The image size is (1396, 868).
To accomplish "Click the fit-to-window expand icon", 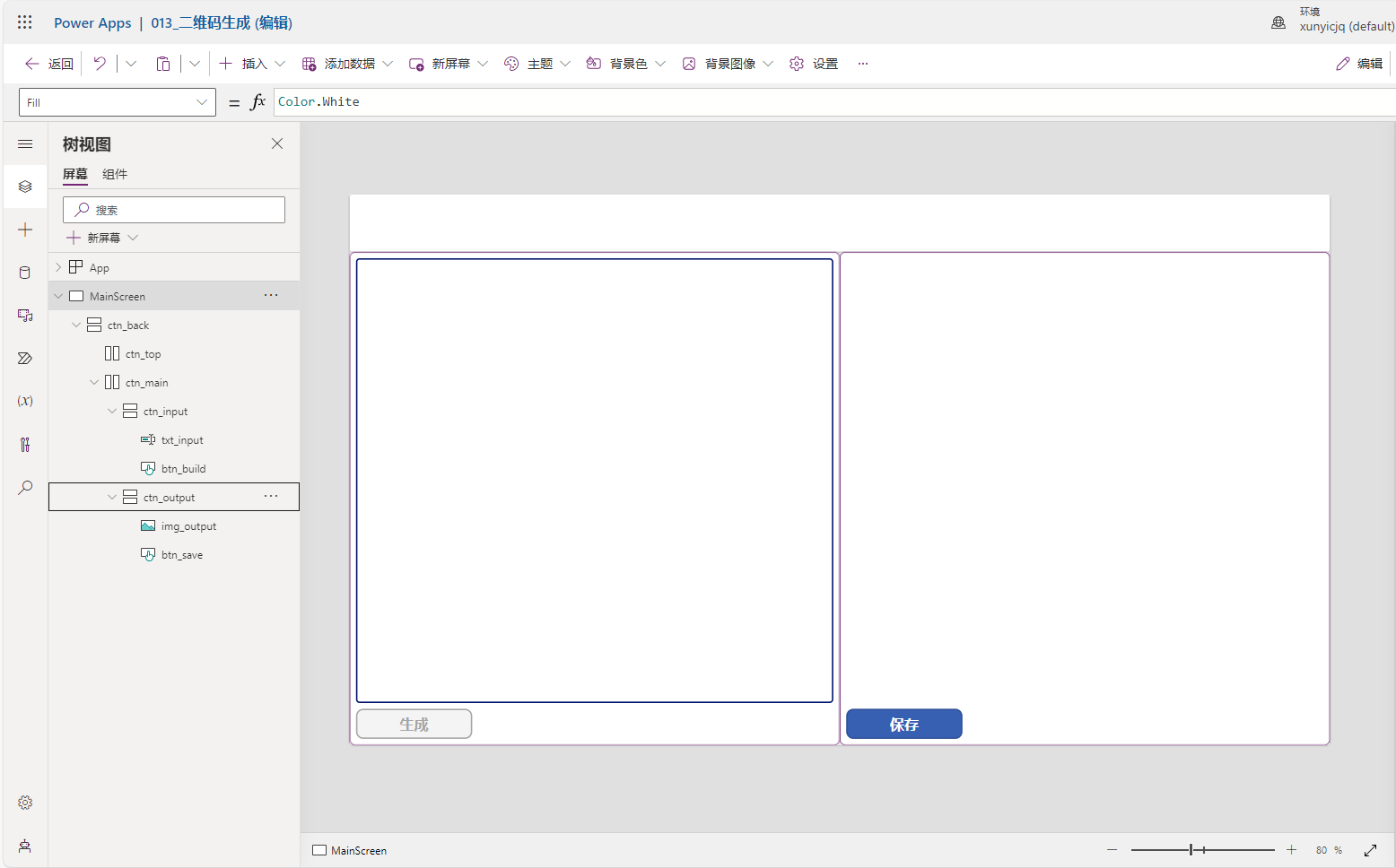I will (x=1370, y=850).
